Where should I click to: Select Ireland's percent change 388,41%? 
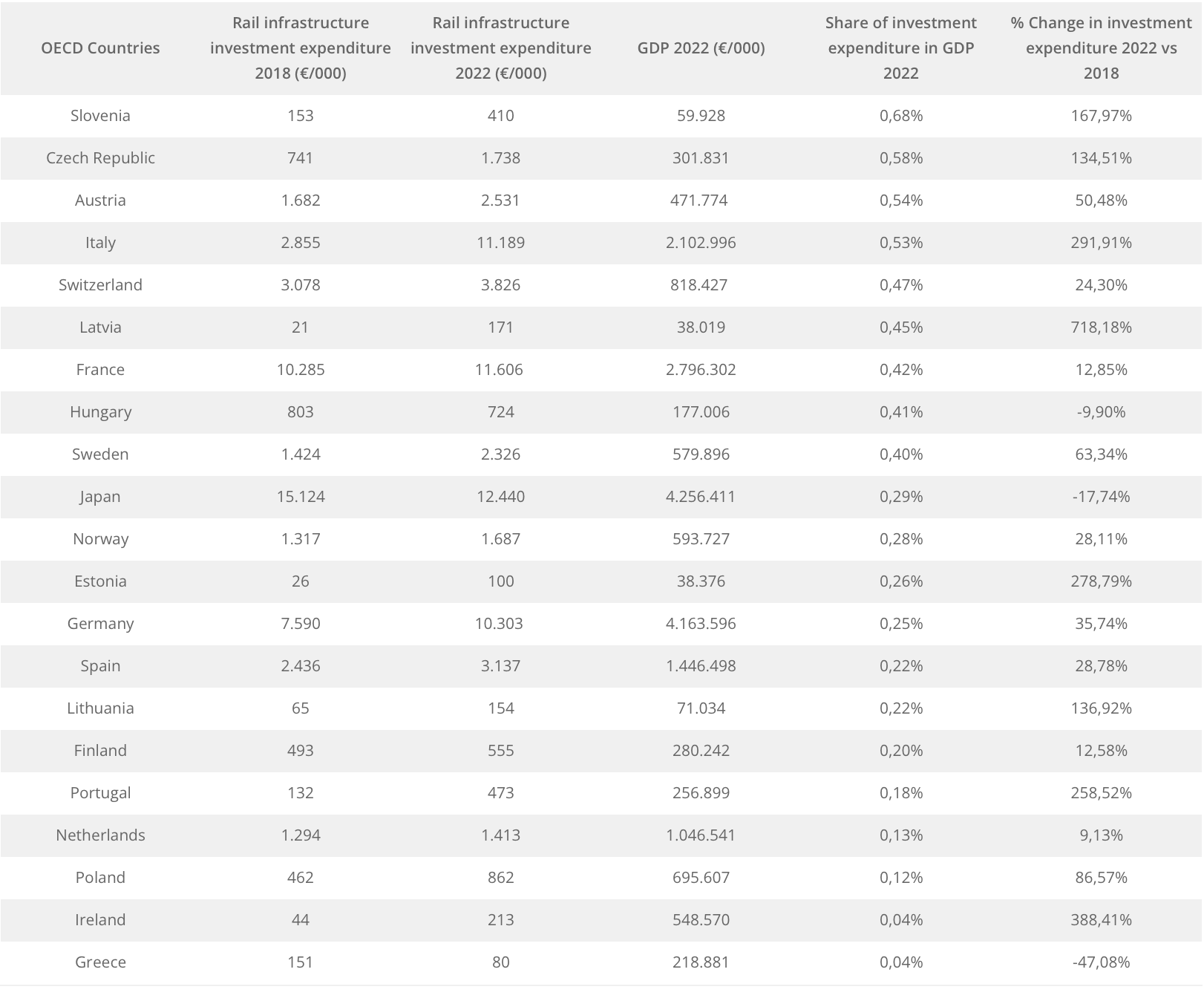pos(1101,920)
